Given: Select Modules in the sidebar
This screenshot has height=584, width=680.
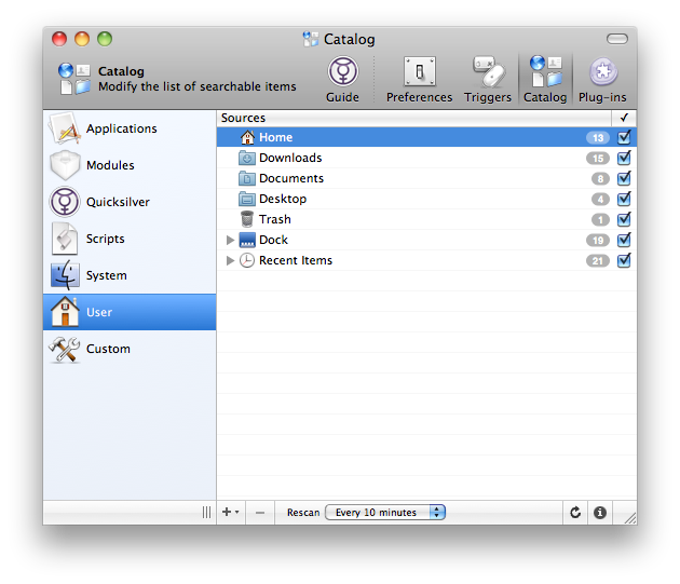Looking at the screenshot, I should [129, 165].
